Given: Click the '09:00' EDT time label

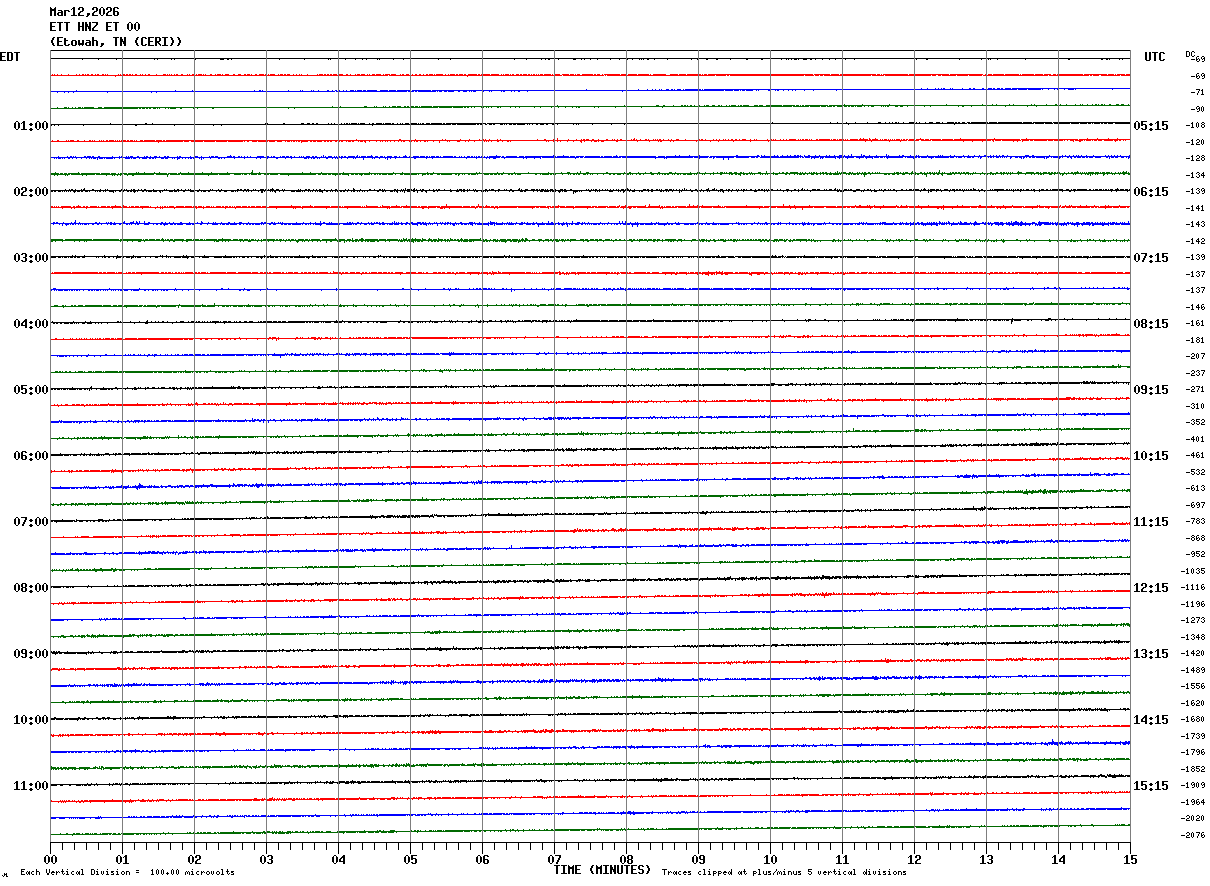Looking at the screenshot, I should [31, 654].
